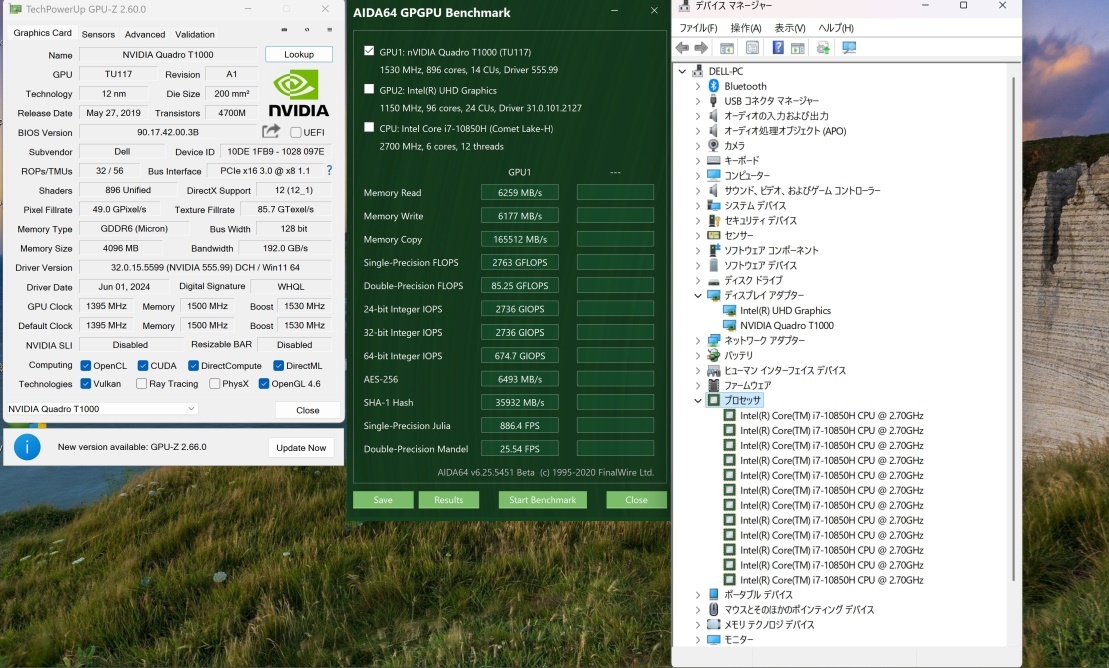This screenshot has width=1109, height=668.
Task: Expand the センサー node
Action: (697, 235)
